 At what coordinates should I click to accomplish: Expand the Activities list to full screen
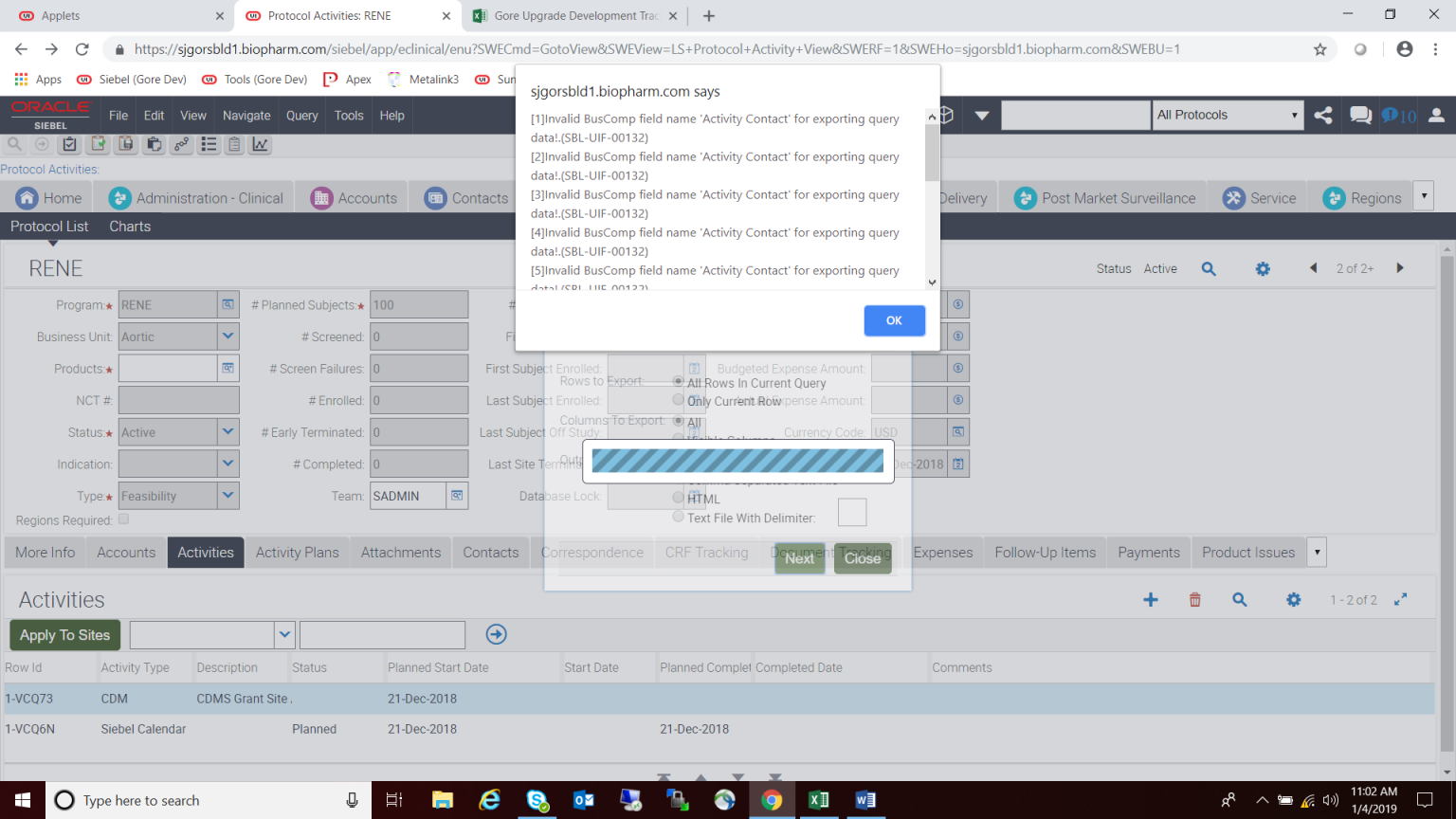click(x=1400, y=599)
